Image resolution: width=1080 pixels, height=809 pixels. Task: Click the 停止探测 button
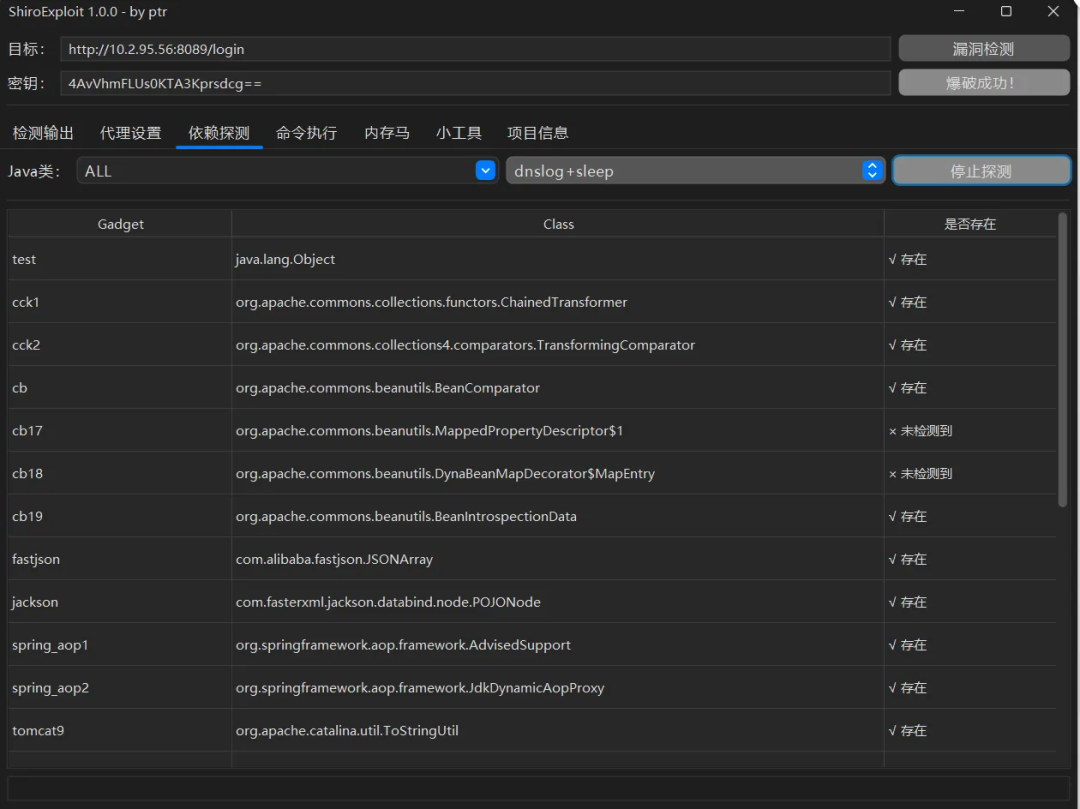click(x=982, y=171)
